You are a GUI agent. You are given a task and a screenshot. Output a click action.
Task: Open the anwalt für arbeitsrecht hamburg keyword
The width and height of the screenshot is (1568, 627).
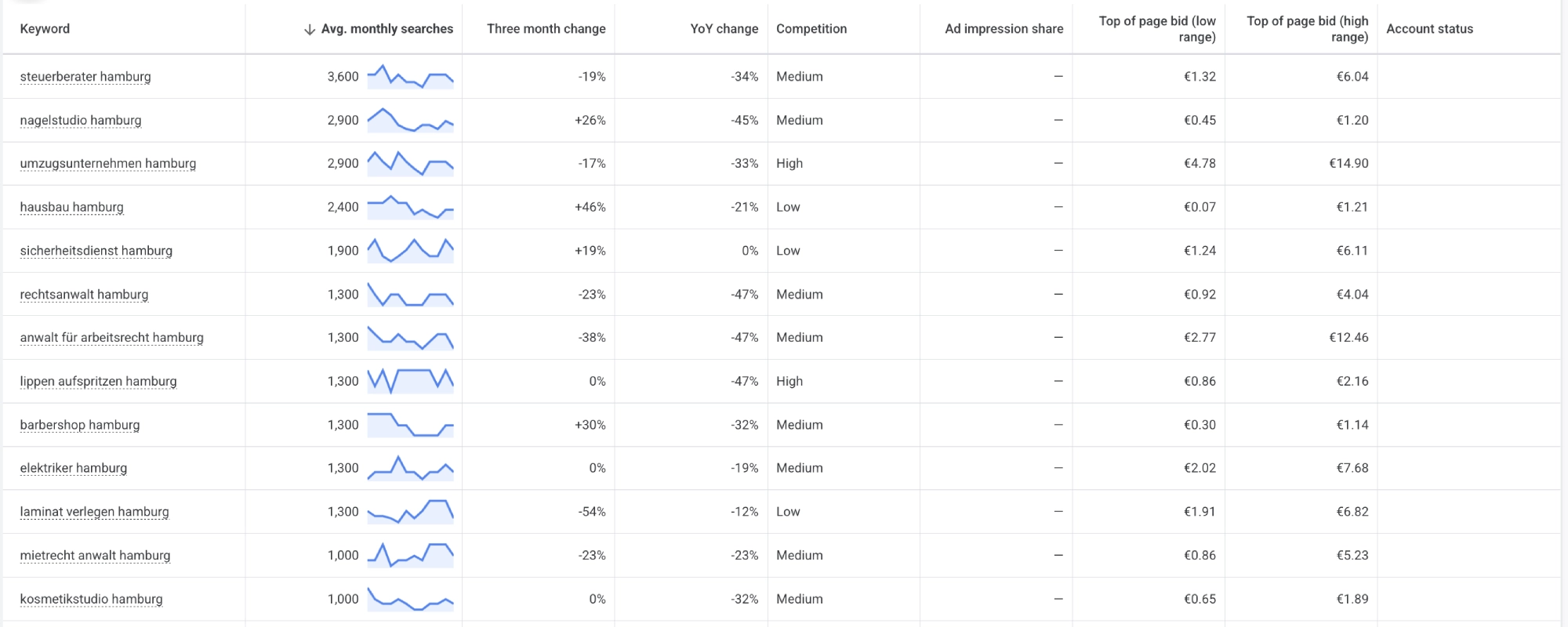[x=111, y=338]
